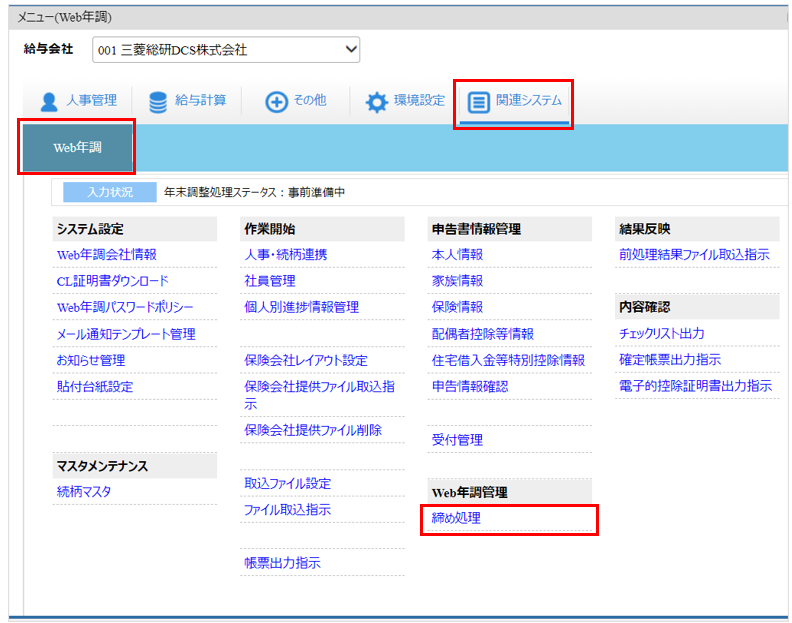Open 保険会社レイアウト設定 link
Image resolution: width=792 pixels, height=623 pixels.
pos(306,360)
